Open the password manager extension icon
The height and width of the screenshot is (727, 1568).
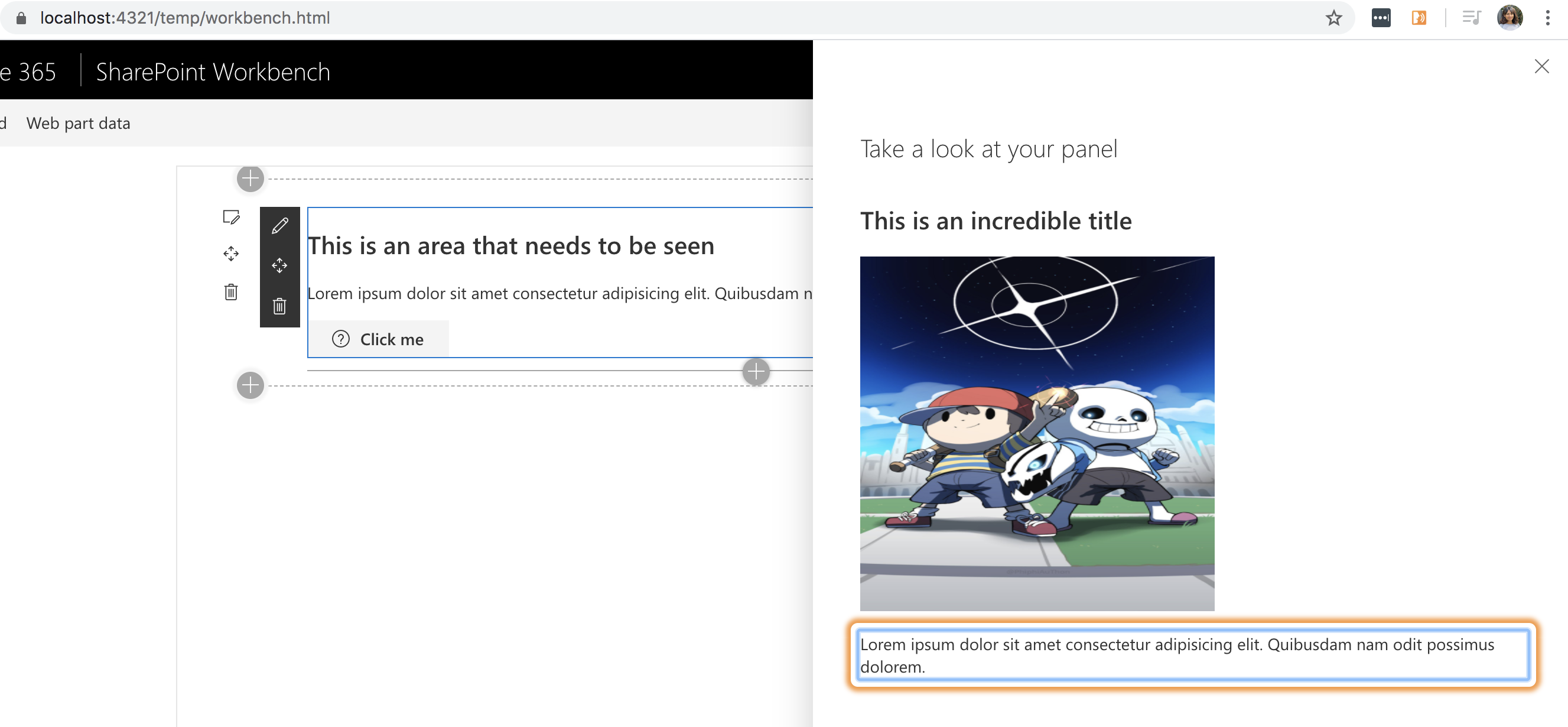click(x=1381, y=18)
